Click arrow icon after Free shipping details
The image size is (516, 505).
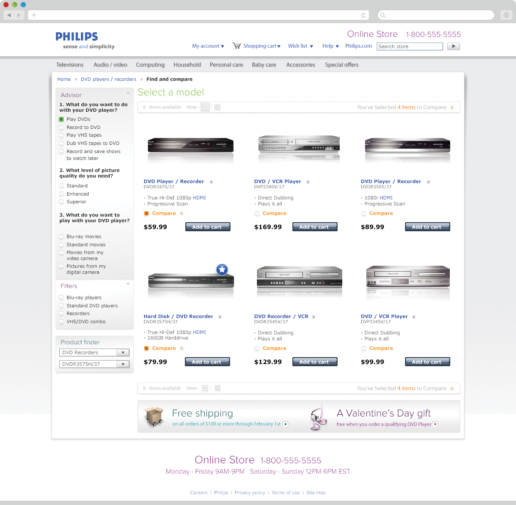(285, 424)
